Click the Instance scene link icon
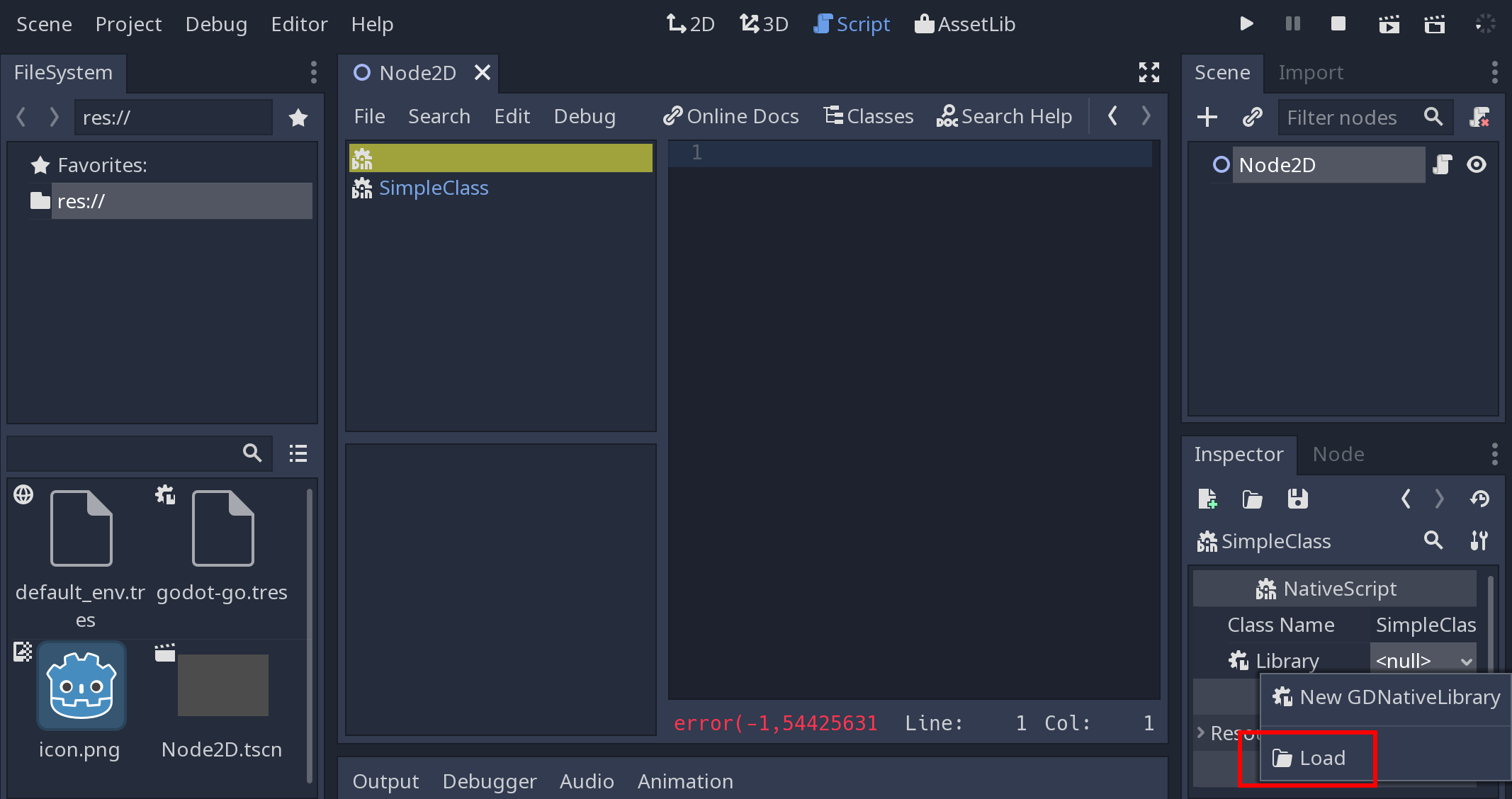Viewport: 1512px width, 799px height. [1252, 117]
